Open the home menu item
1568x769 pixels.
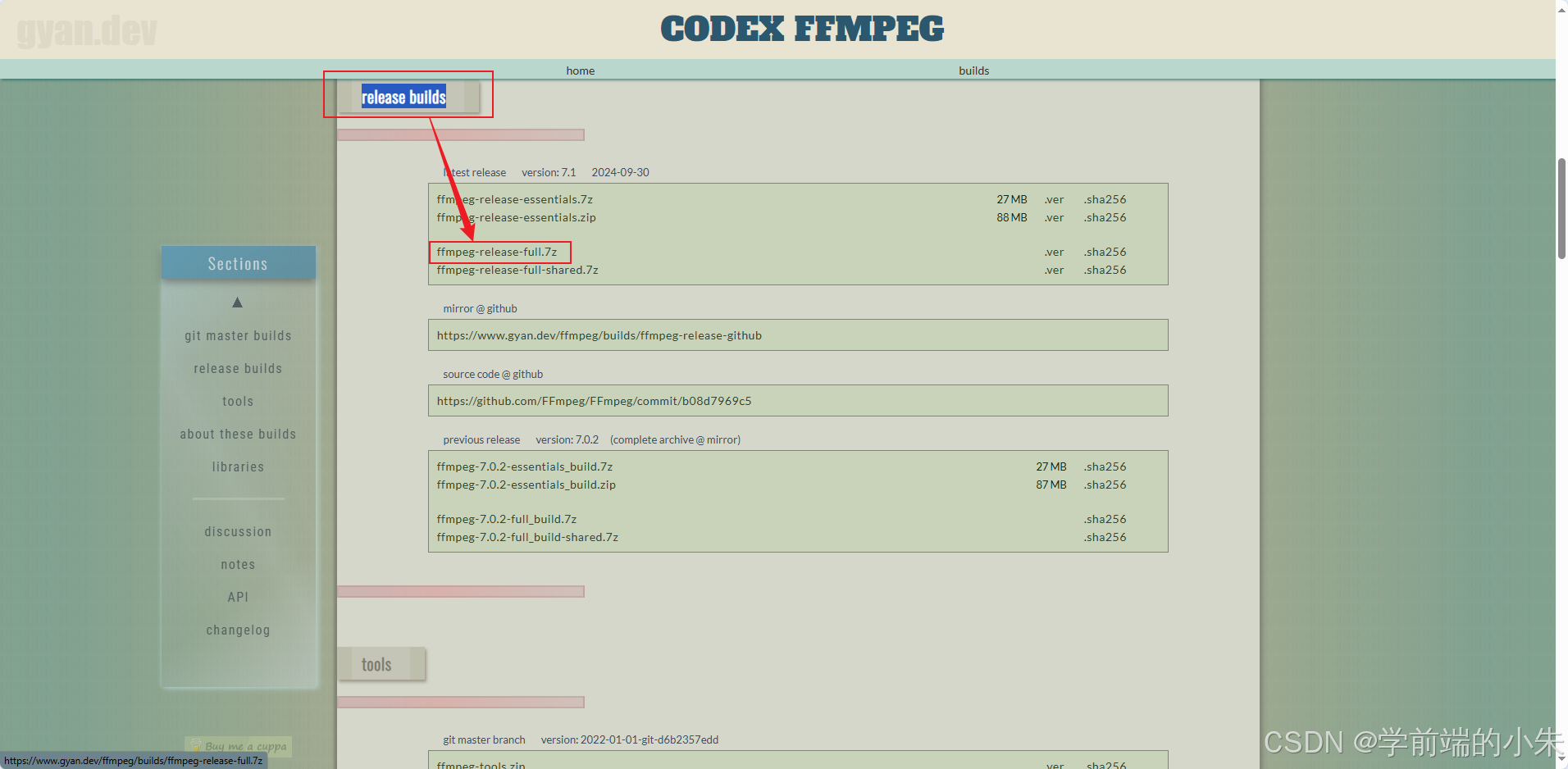click(x=580, y=71)
